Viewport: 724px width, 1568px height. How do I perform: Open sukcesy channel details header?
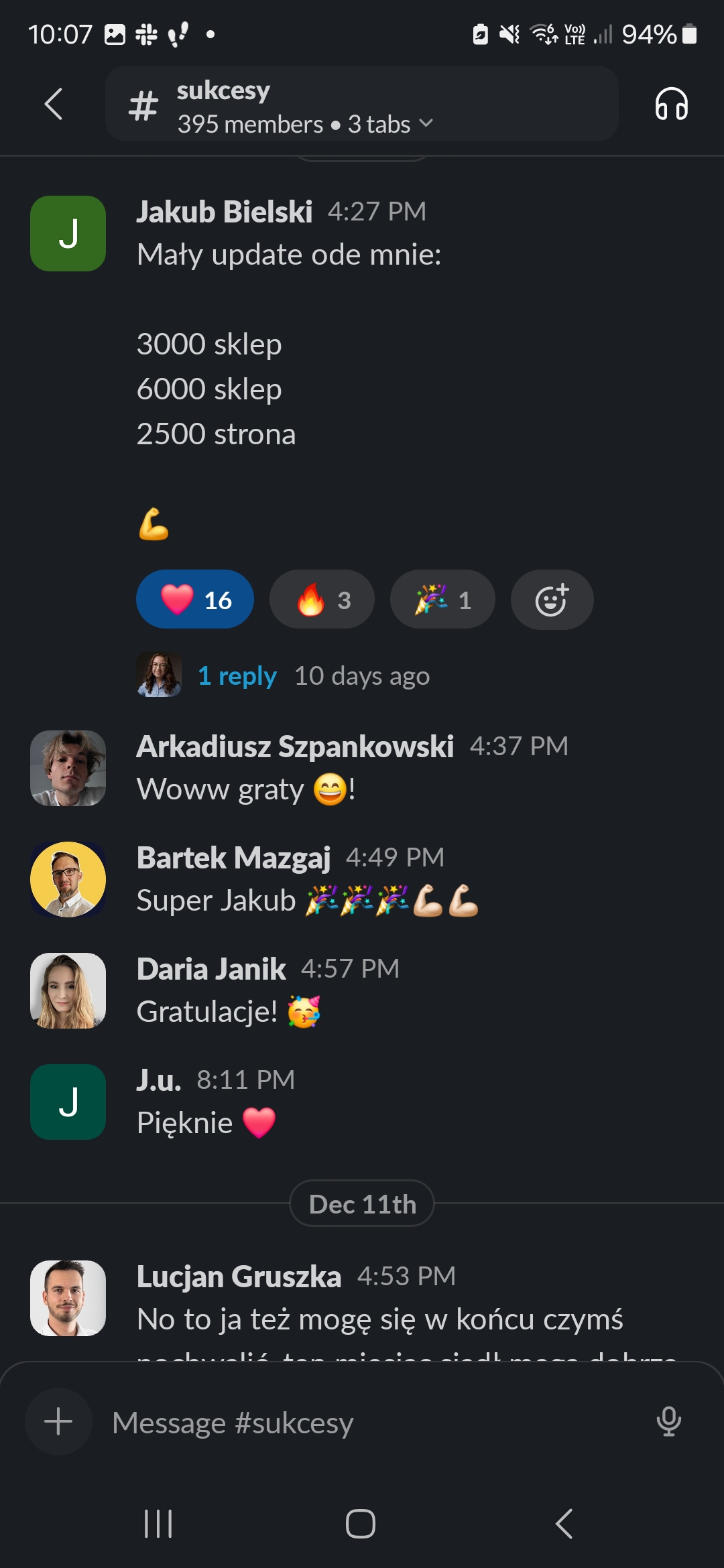pos(362,104)
